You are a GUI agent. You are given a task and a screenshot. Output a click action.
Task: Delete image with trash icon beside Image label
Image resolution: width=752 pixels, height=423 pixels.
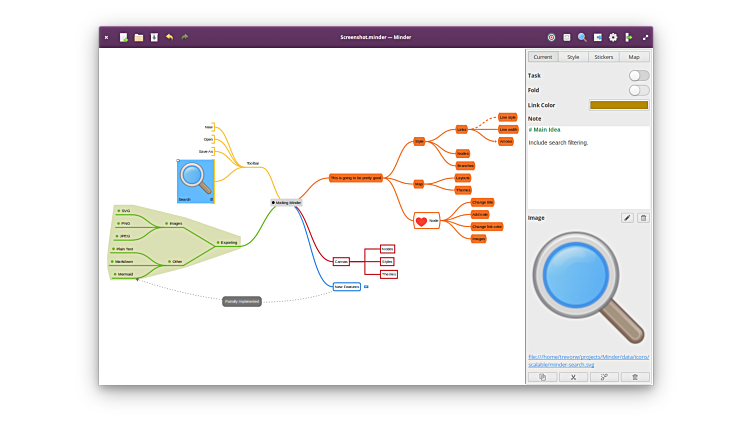pos(643,217)
